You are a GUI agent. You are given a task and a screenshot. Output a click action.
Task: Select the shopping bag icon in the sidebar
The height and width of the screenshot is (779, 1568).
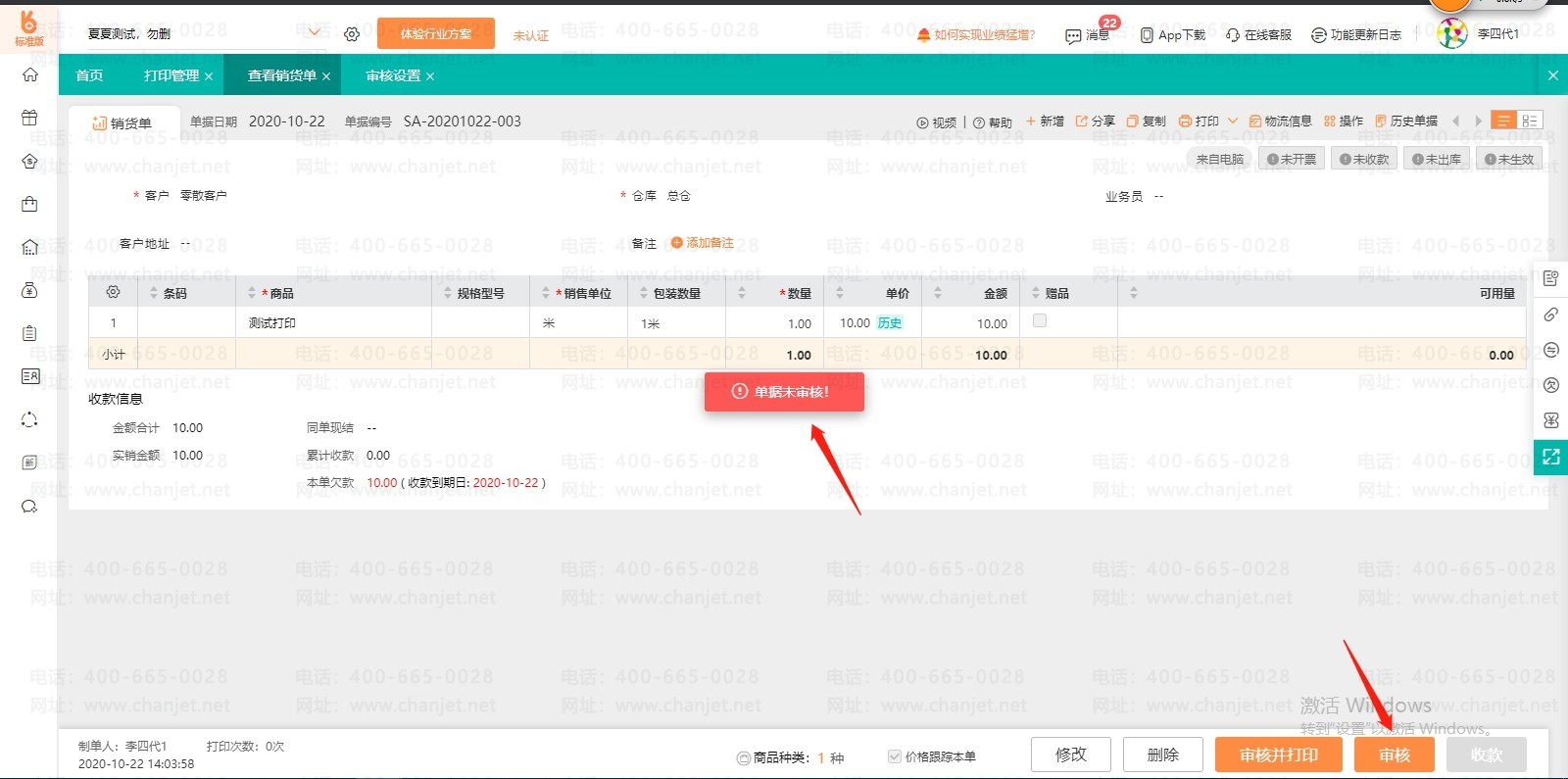[29, 204]
